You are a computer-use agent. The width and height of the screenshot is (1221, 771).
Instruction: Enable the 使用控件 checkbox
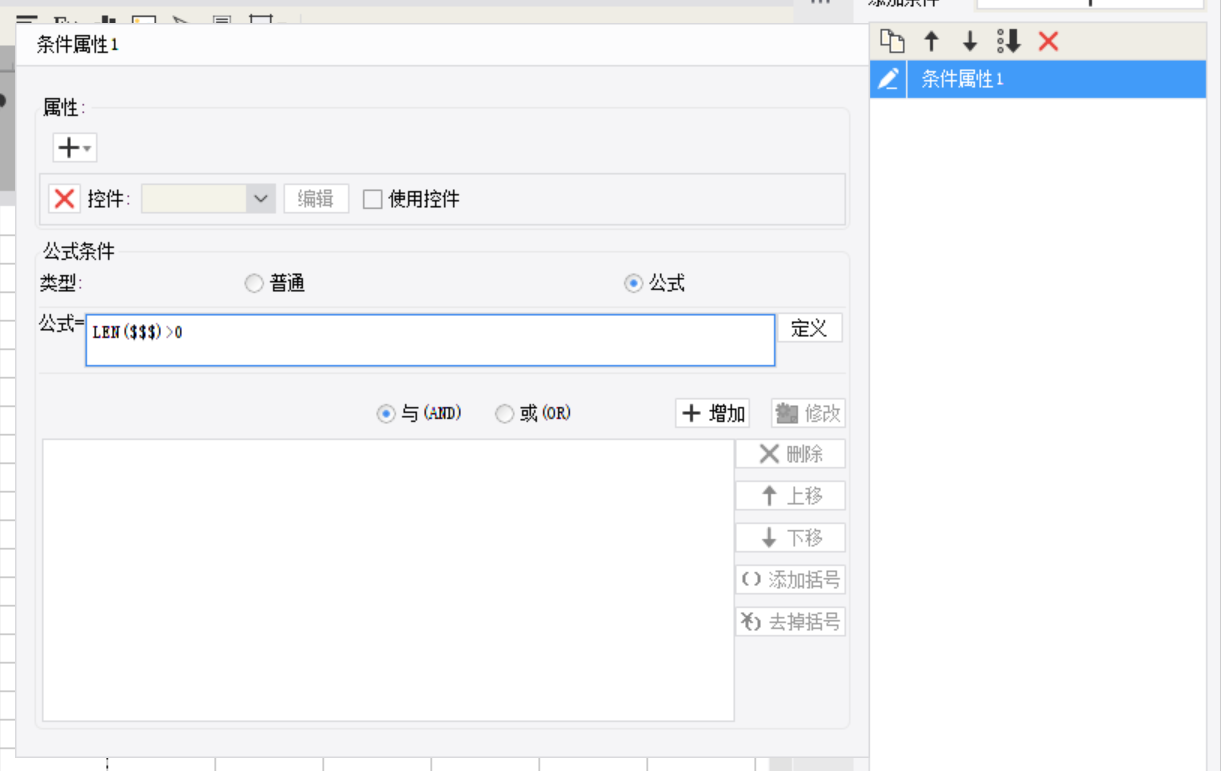[373, 199]
